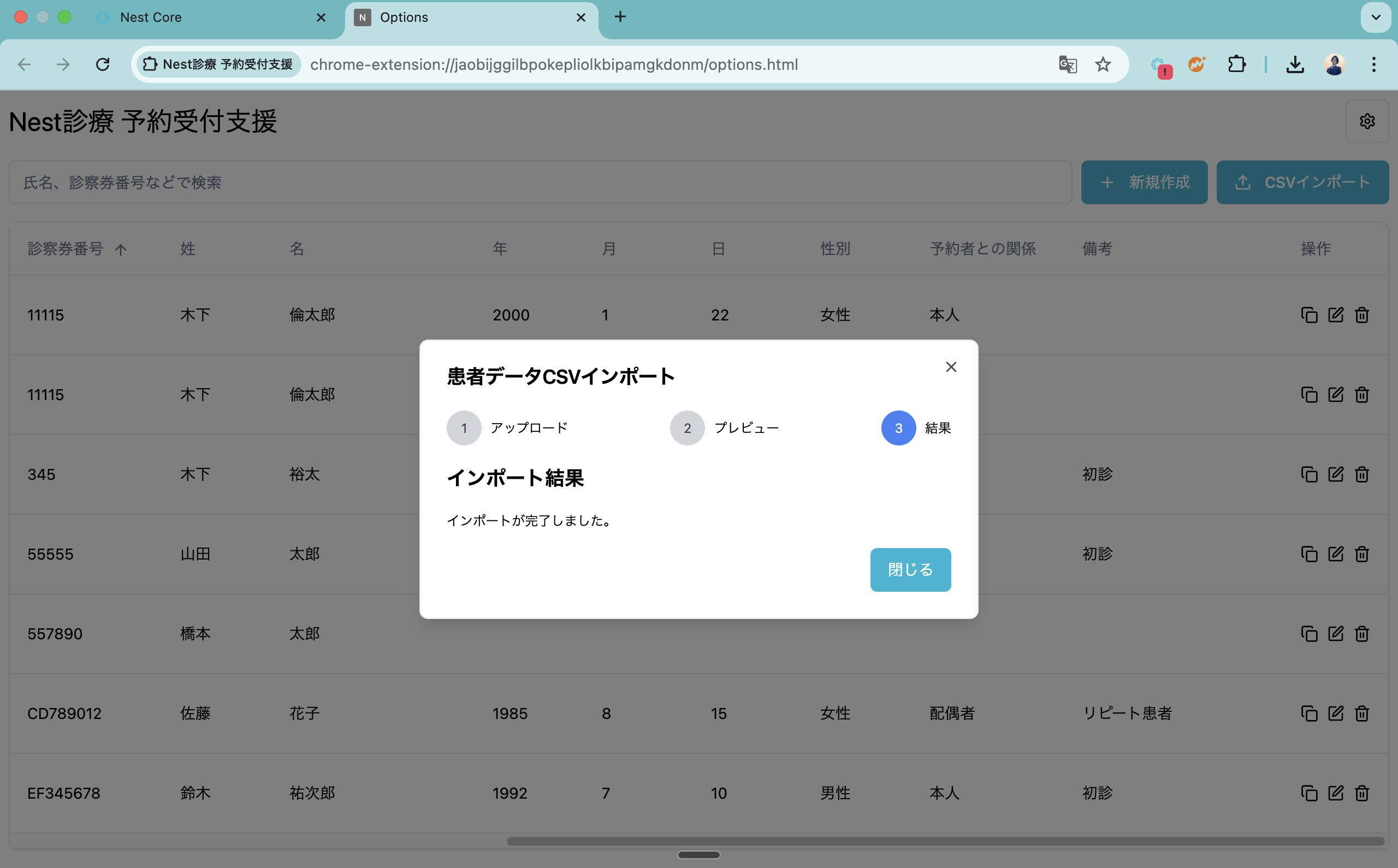
Task: Expand the tab search chevron dropdown
Action: (1376, 17)
